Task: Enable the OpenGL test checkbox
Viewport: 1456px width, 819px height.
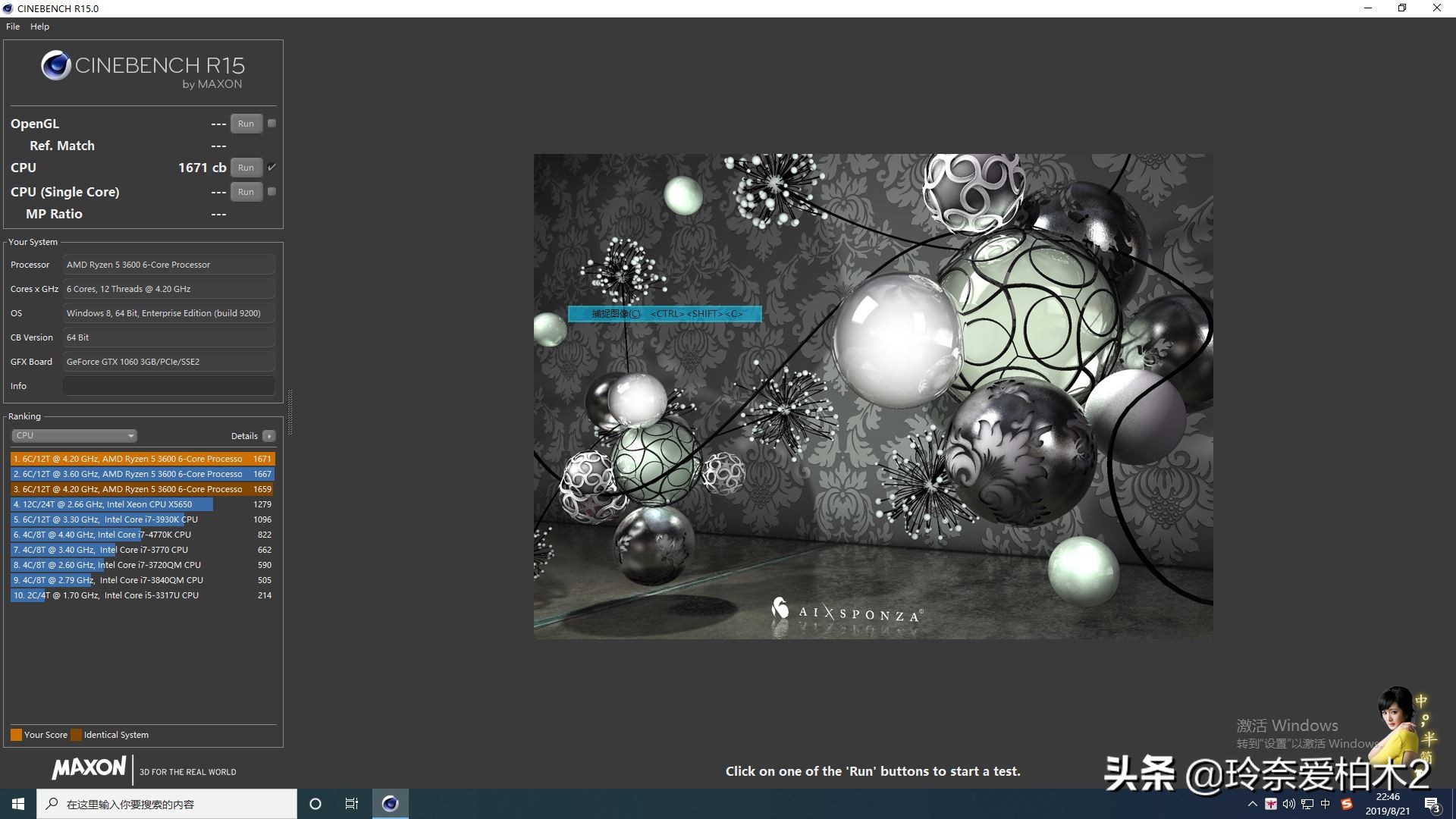Action: click(x=271, y=123)
